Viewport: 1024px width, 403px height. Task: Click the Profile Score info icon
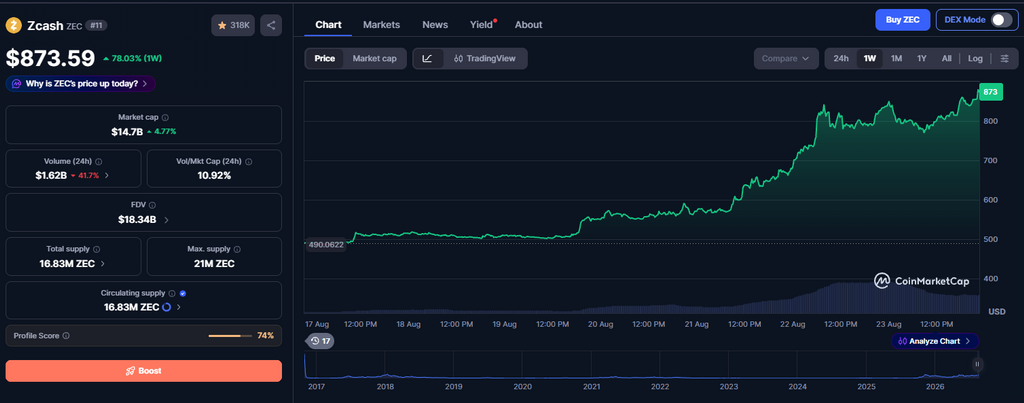tap(66, 336)
